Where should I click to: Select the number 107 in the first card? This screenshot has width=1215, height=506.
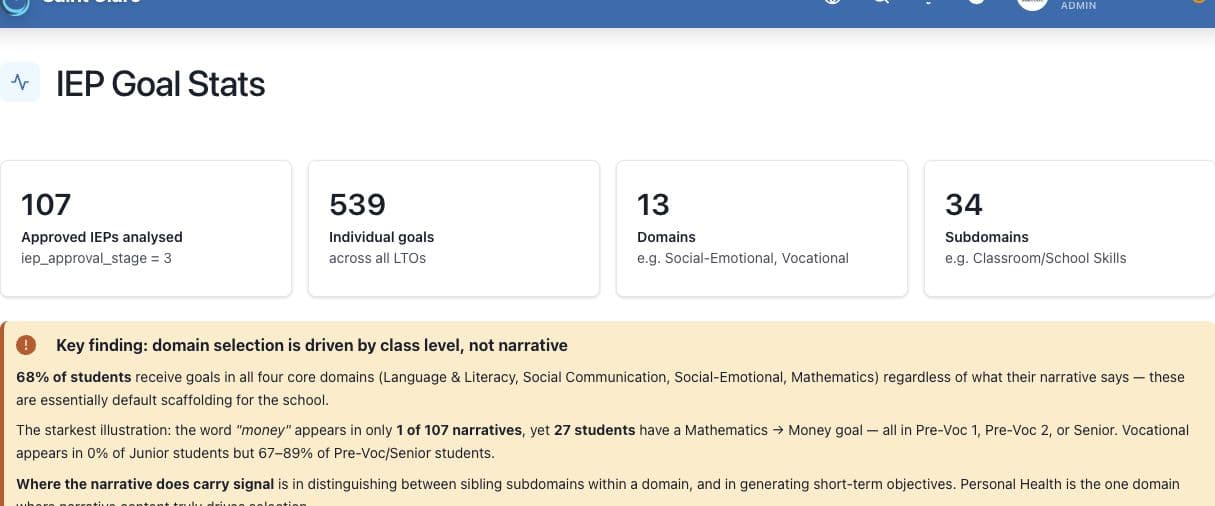46,205
